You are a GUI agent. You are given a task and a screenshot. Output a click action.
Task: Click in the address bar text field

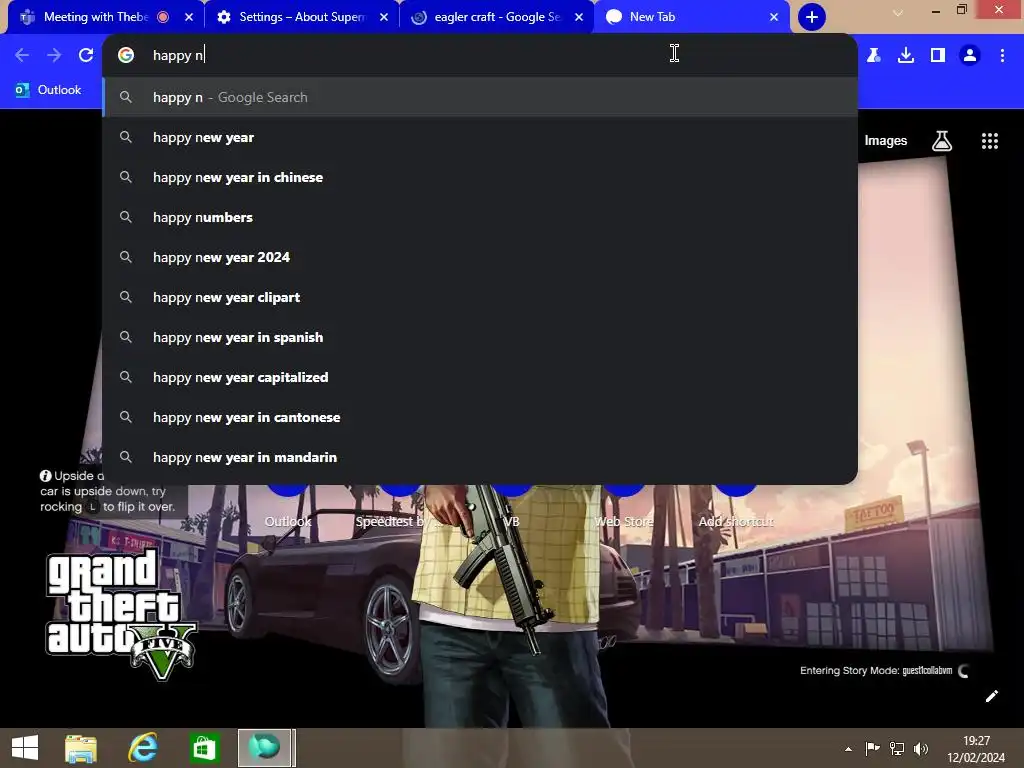pos(480,56)
